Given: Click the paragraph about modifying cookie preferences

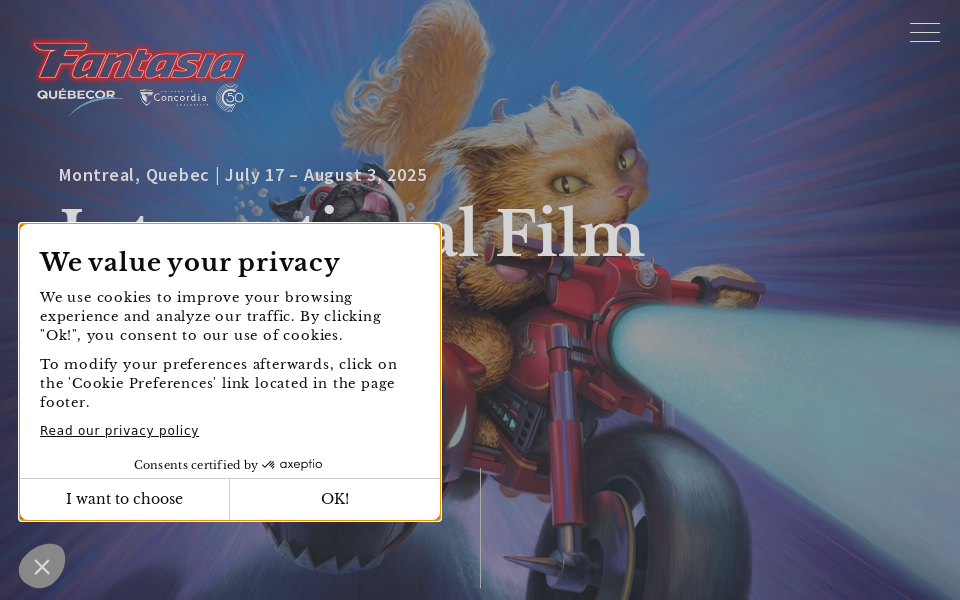Looking at the screenshot, I should (219, 383).
